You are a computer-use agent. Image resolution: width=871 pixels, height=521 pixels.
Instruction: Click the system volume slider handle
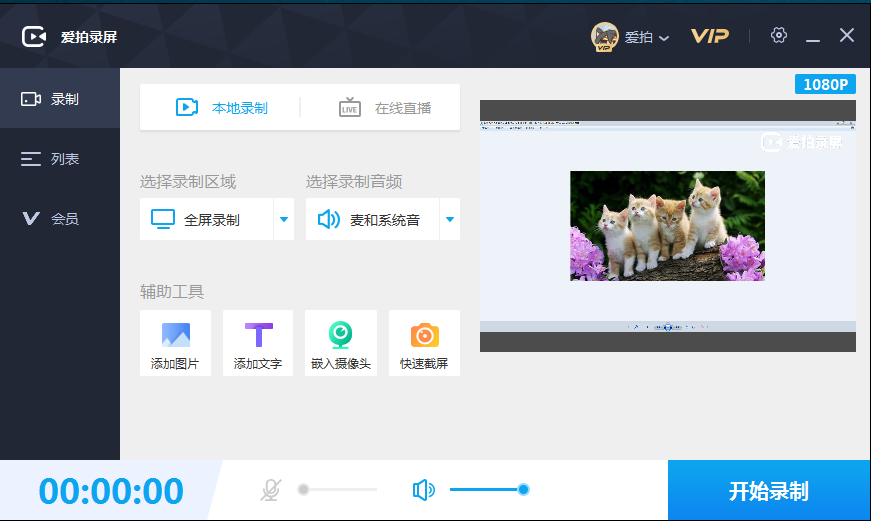pos(523,490)
